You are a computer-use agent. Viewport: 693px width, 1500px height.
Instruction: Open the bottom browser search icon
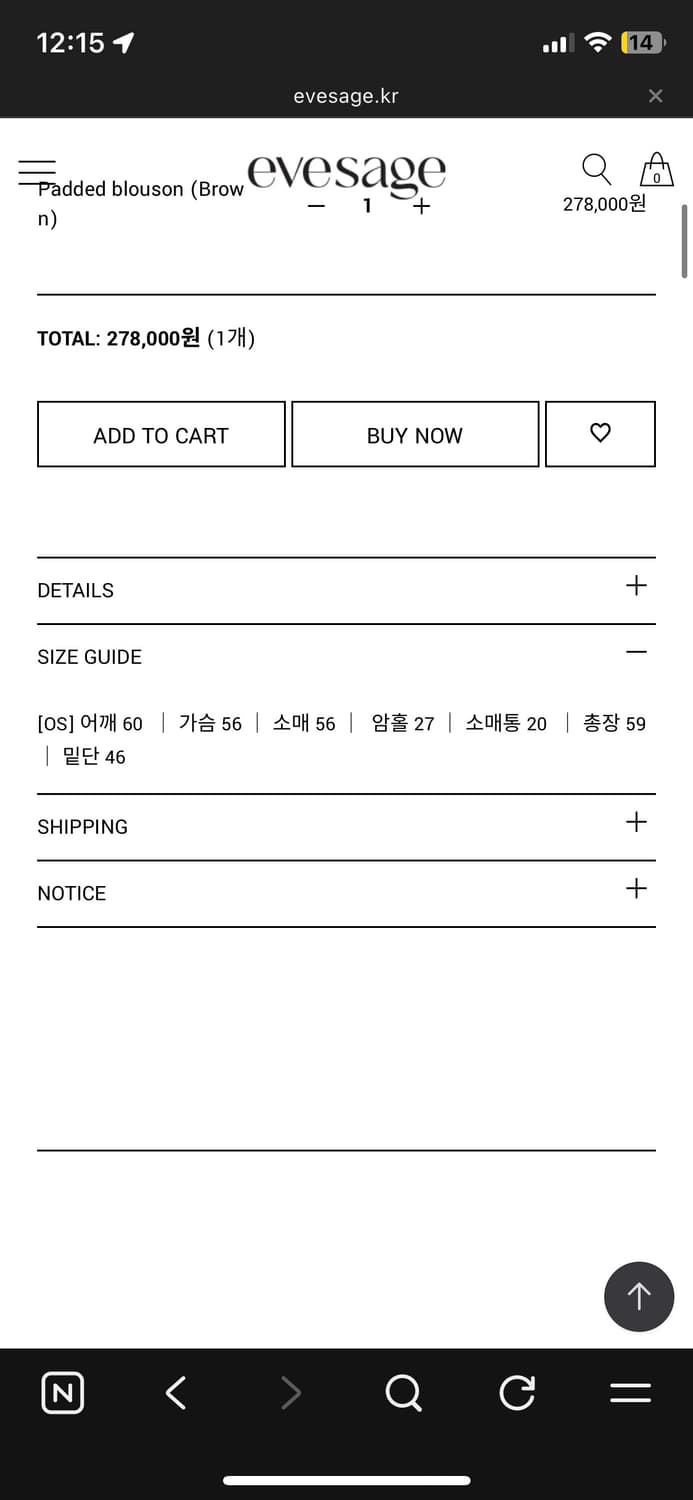[x=403, y=1393]
